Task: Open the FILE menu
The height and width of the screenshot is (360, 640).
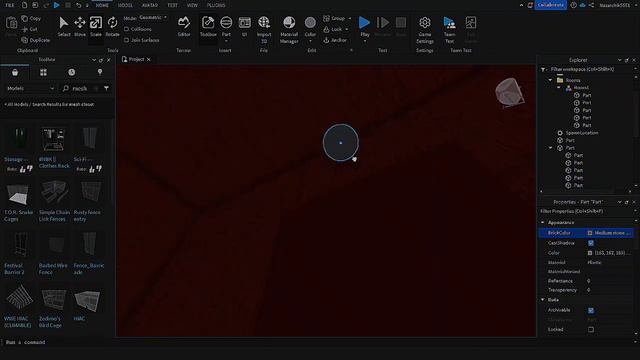Action: pyautogui.click(x=10, y=5)
